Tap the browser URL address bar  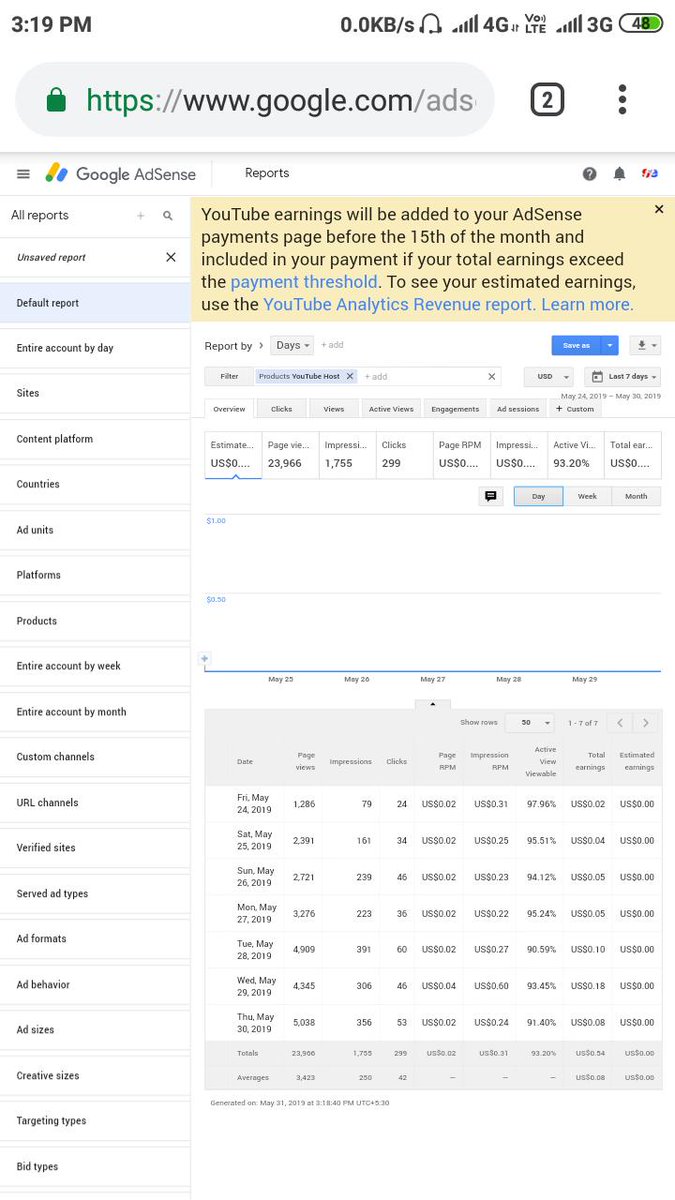click(x=254, y=100)
